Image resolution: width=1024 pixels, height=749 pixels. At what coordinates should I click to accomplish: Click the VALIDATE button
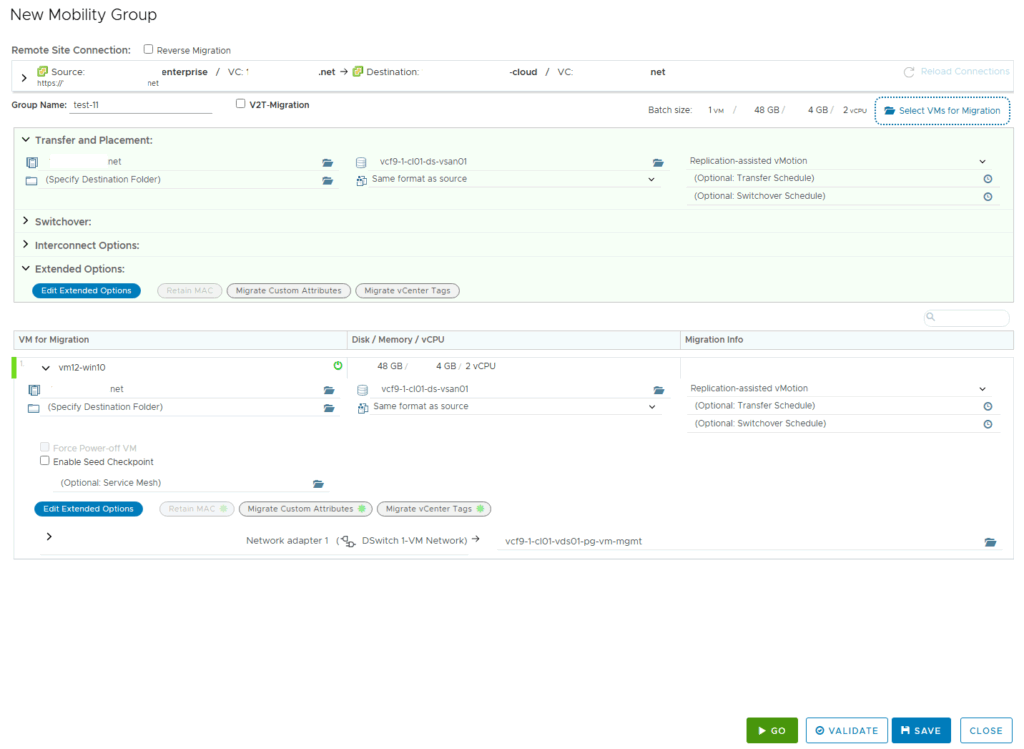click(846, 731)
